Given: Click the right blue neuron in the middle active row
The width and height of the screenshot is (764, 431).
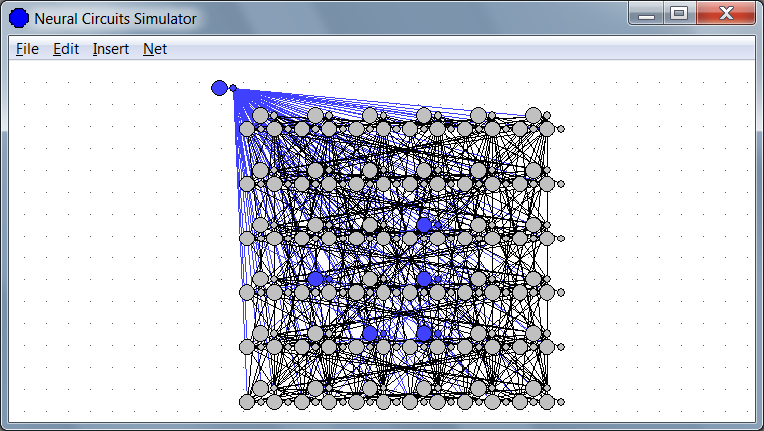Looking at the screenshot, I should [424, 278].
